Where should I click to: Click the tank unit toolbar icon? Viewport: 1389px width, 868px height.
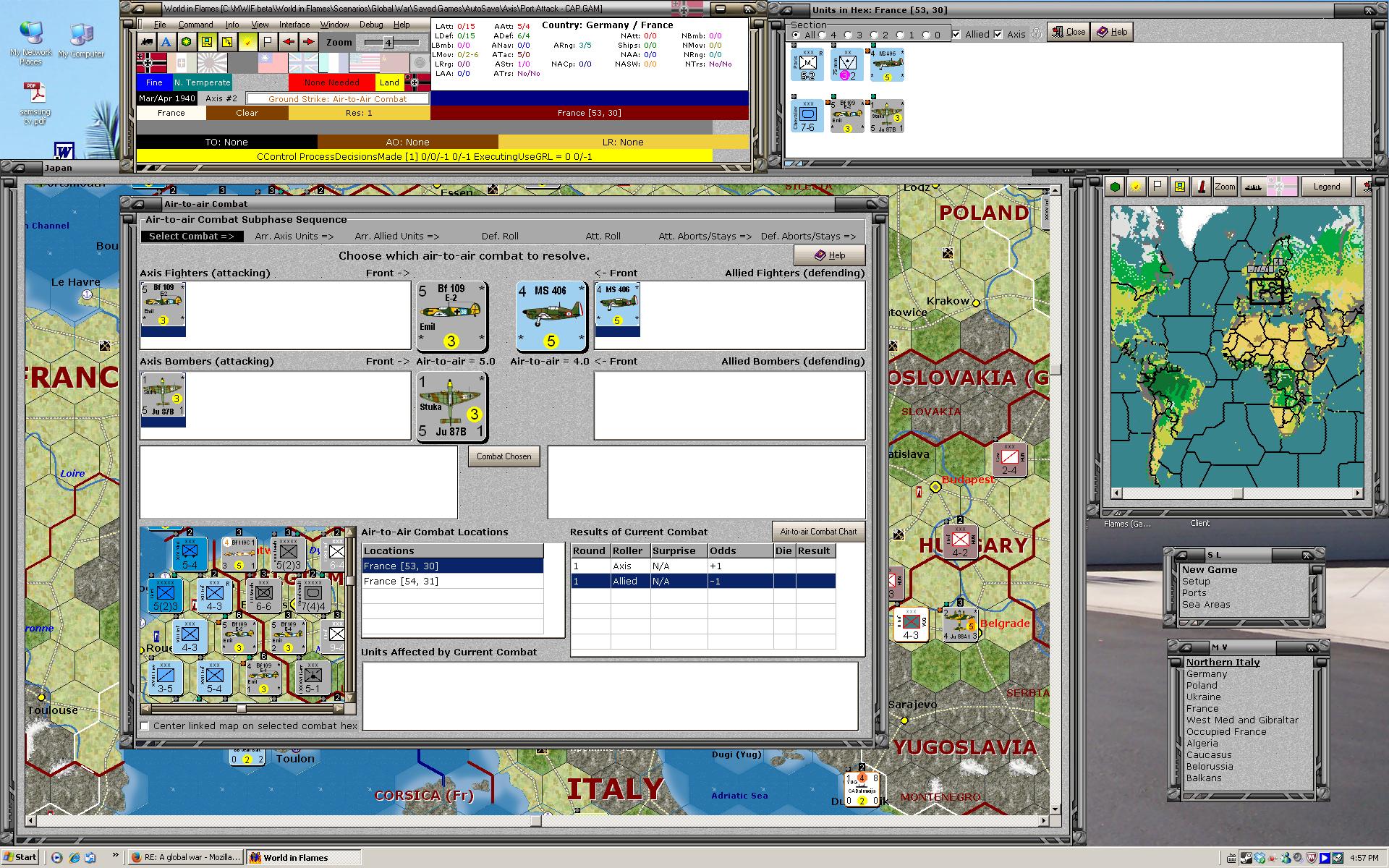click(x=148, y=42)
